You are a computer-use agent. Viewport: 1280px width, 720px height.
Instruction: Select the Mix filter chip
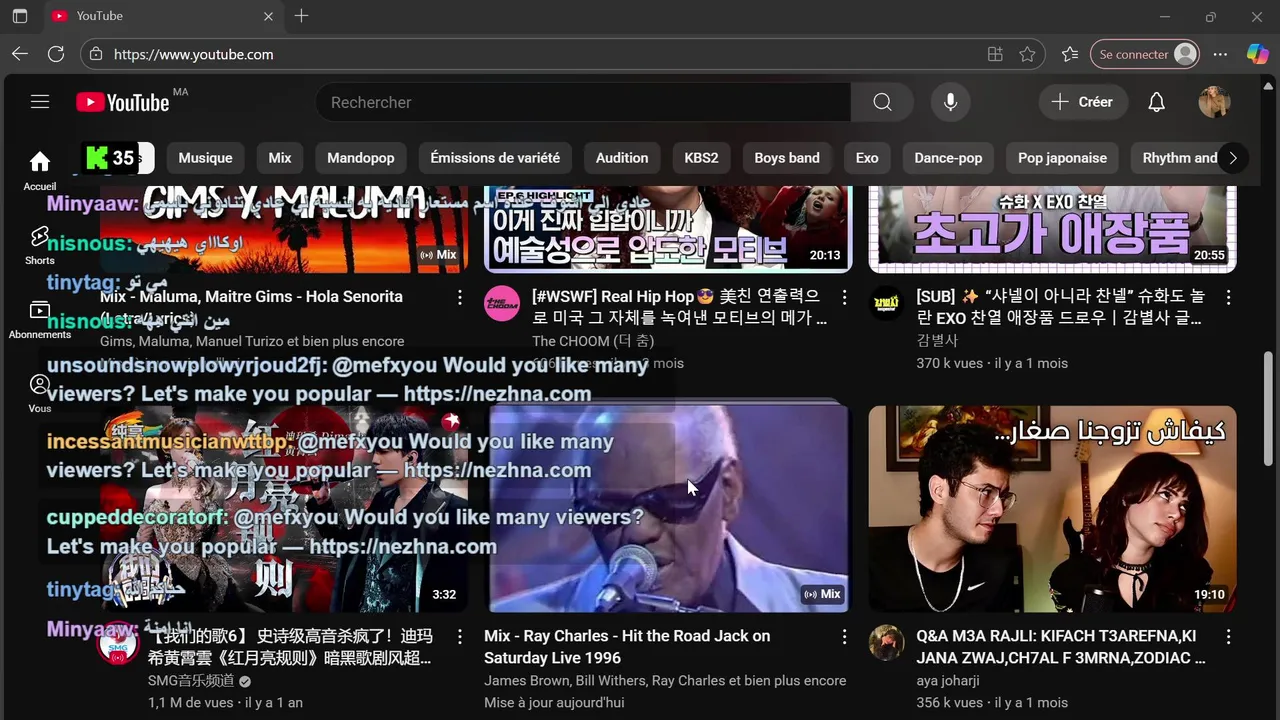(x=280, y=158)
